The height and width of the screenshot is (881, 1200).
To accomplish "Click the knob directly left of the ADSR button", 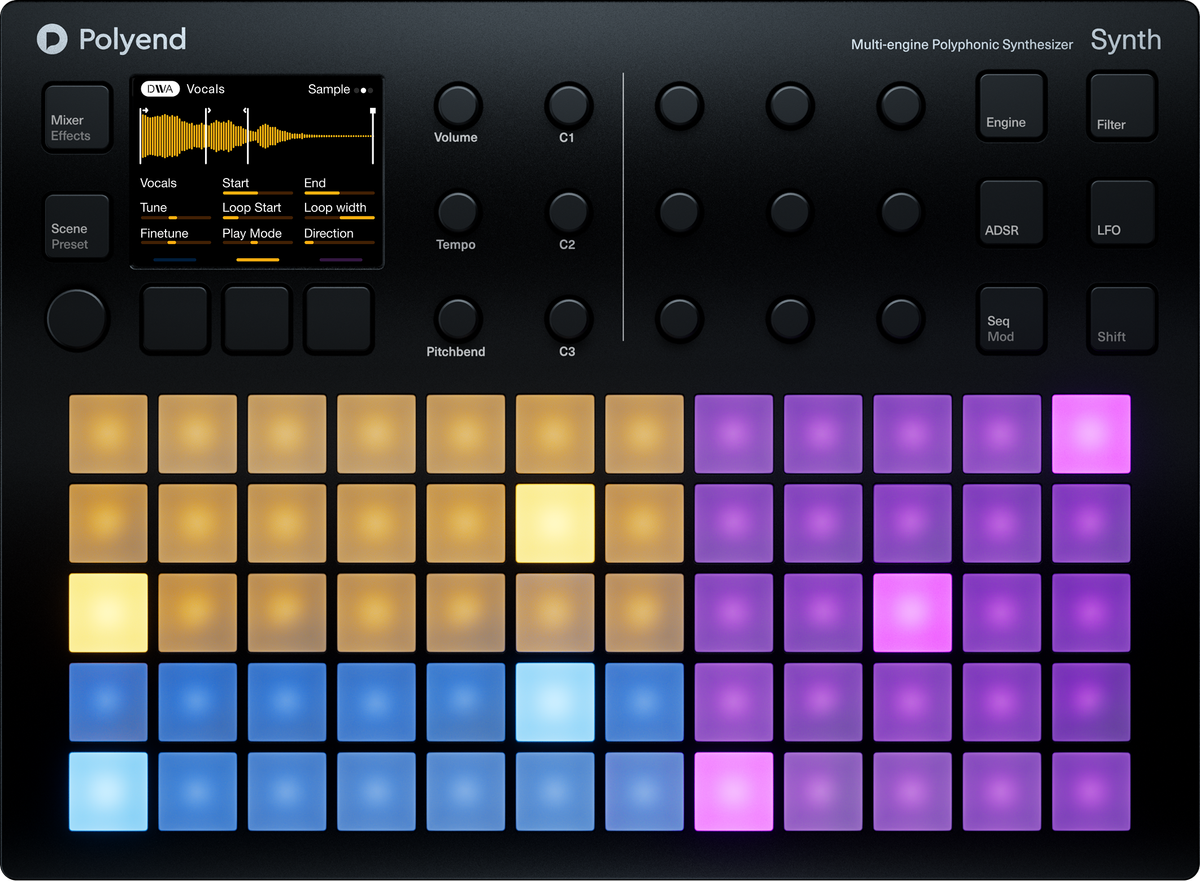I will 900,212.
